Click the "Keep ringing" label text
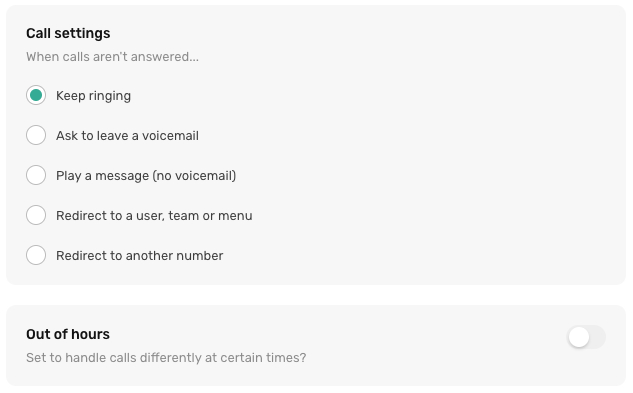 pyautogui.click(x=93, y=96)
